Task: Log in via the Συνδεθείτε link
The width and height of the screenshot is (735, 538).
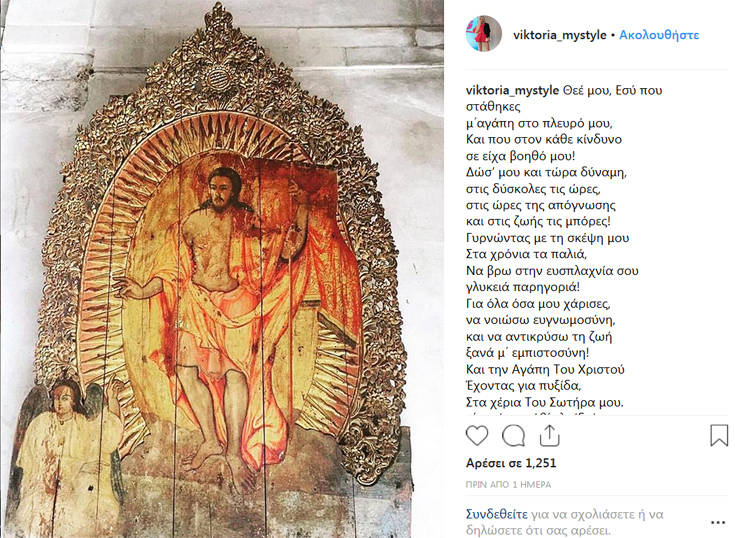Action: click(496, 514)
